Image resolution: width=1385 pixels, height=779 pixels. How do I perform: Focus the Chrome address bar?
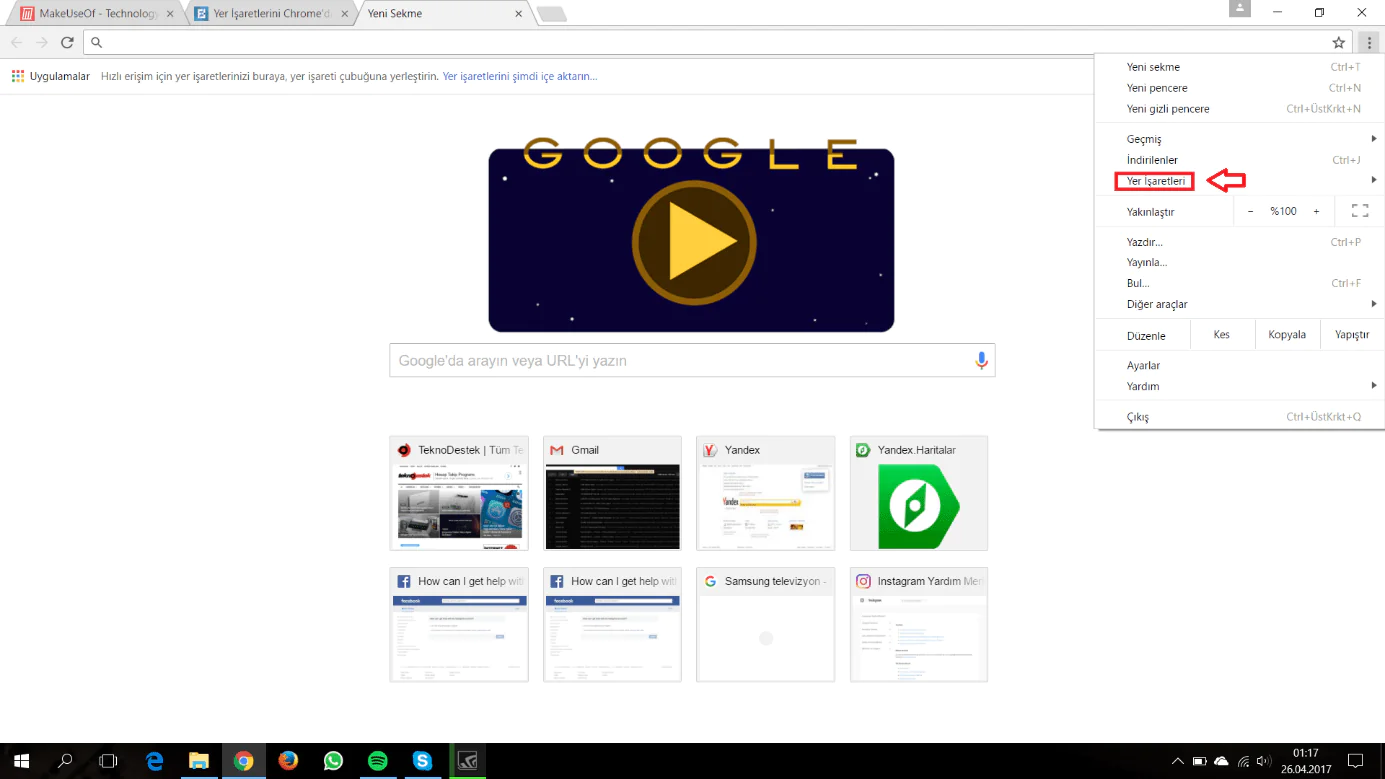pos(715,42)
